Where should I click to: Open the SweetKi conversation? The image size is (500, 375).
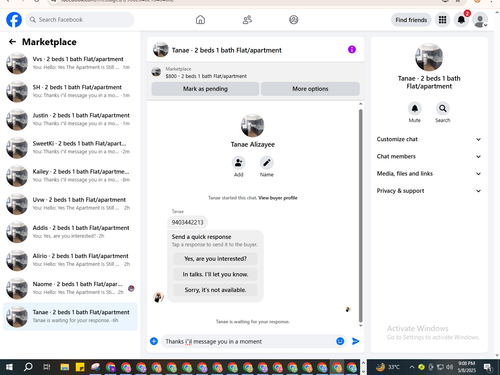70,148
